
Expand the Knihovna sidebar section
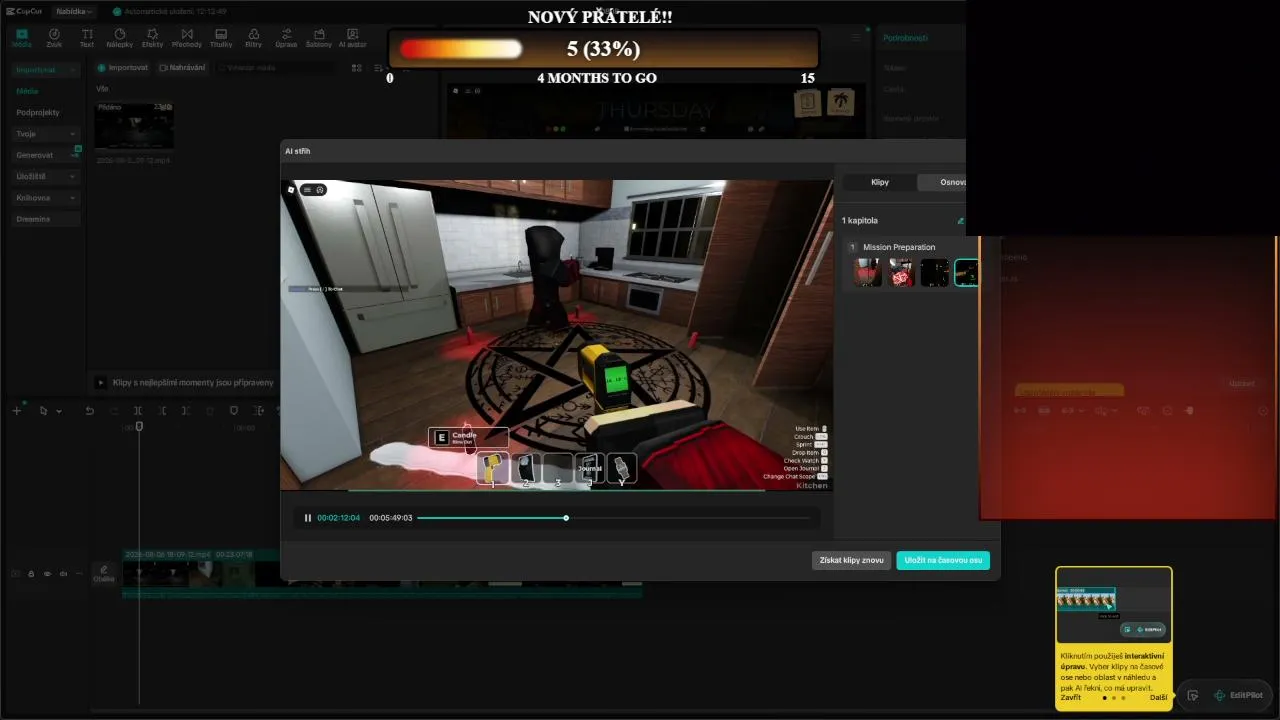(46, 198)
